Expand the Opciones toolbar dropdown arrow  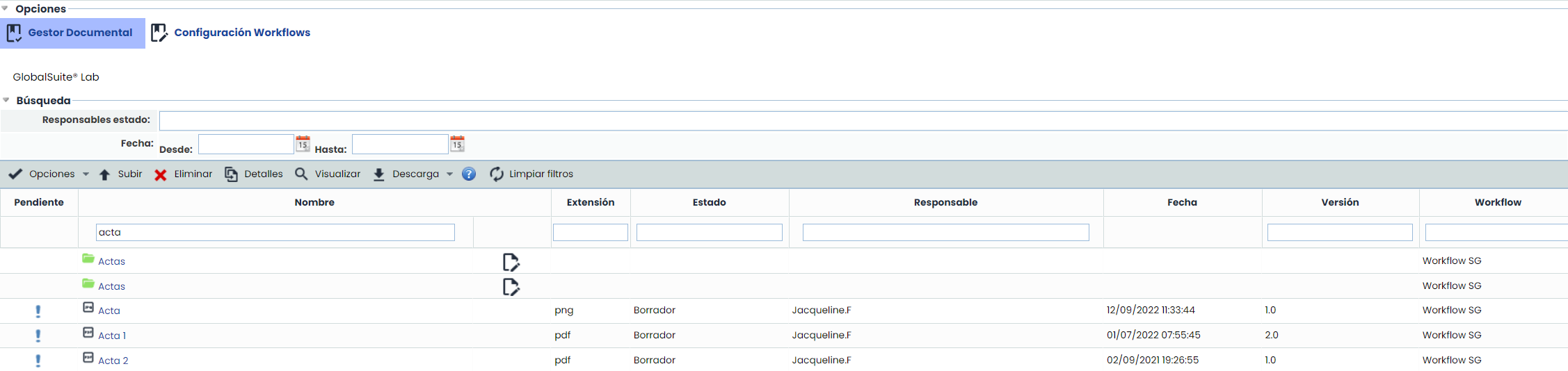point(86,174)
